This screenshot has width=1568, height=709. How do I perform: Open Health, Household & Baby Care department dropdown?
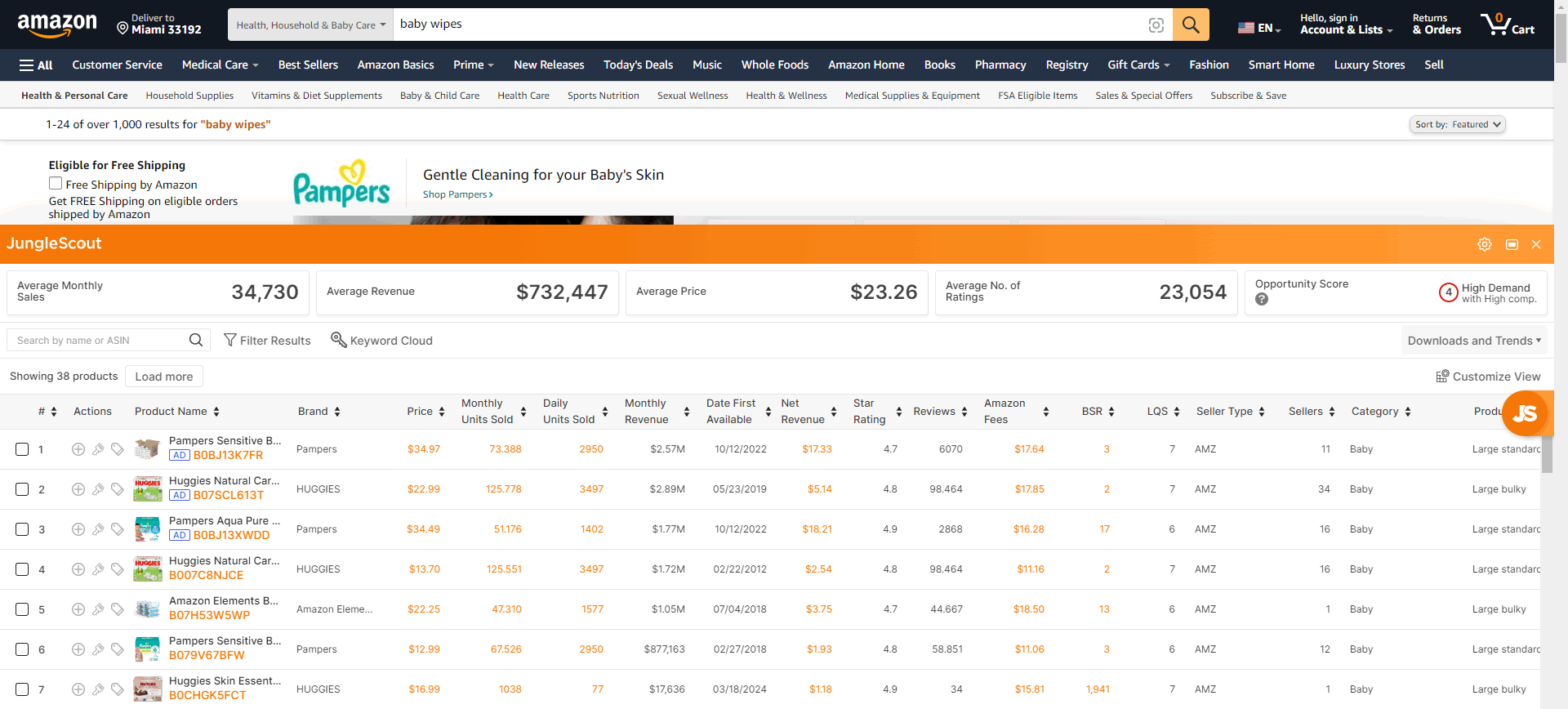(311, 25)
